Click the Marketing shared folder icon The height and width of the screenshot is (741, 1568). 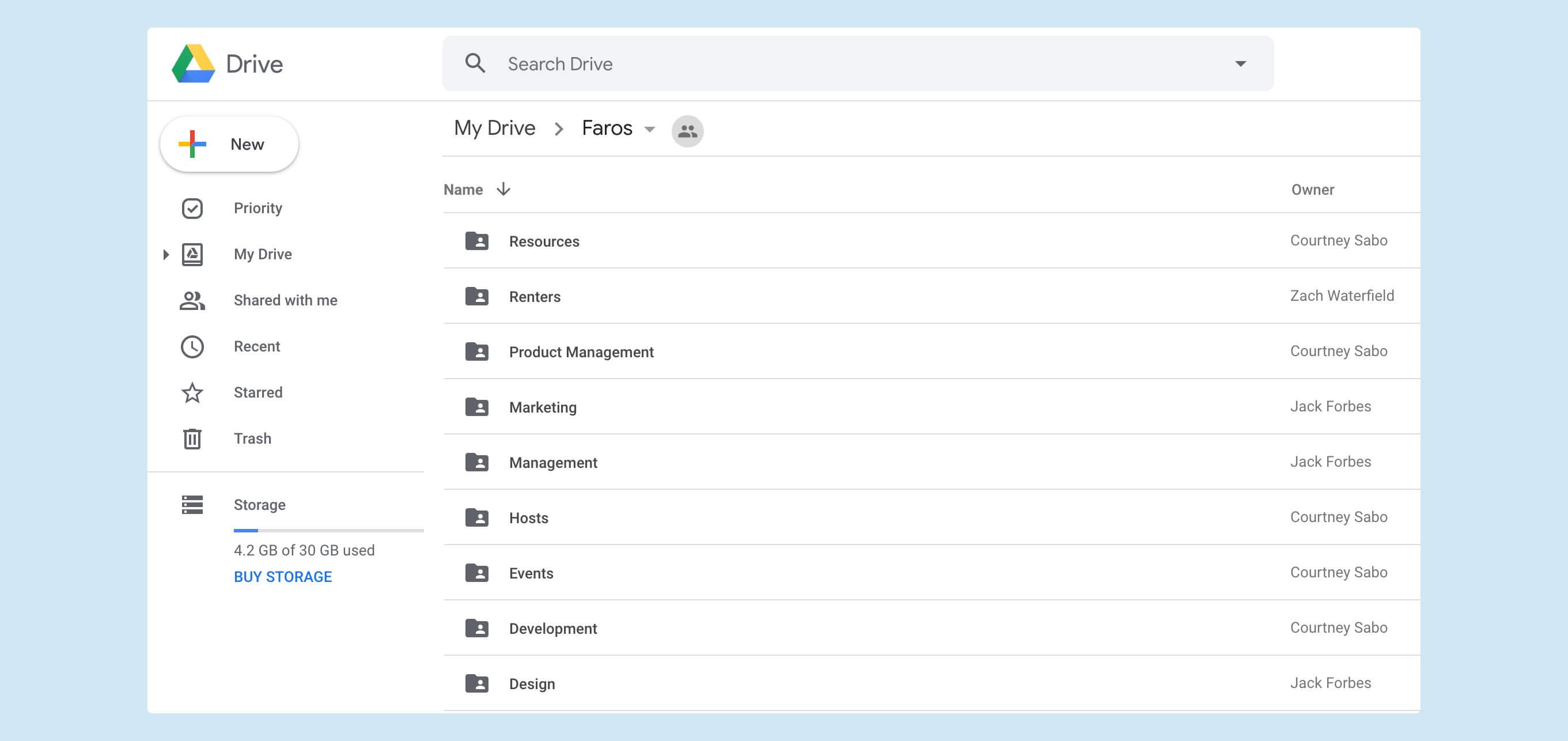point(476,407)
